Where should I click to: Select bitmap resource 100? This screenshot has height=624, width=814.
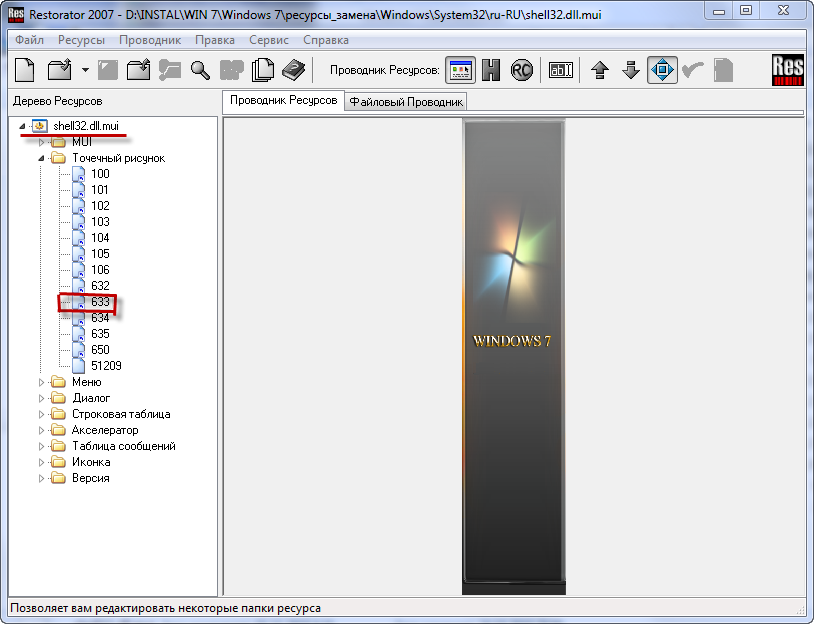[100, 174]
